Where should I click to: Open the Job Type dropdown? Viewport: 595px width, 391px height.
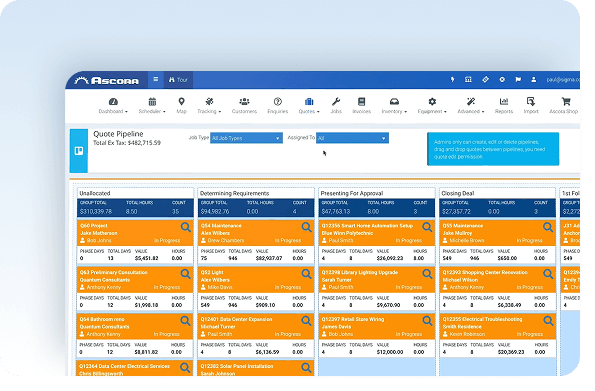246,138
